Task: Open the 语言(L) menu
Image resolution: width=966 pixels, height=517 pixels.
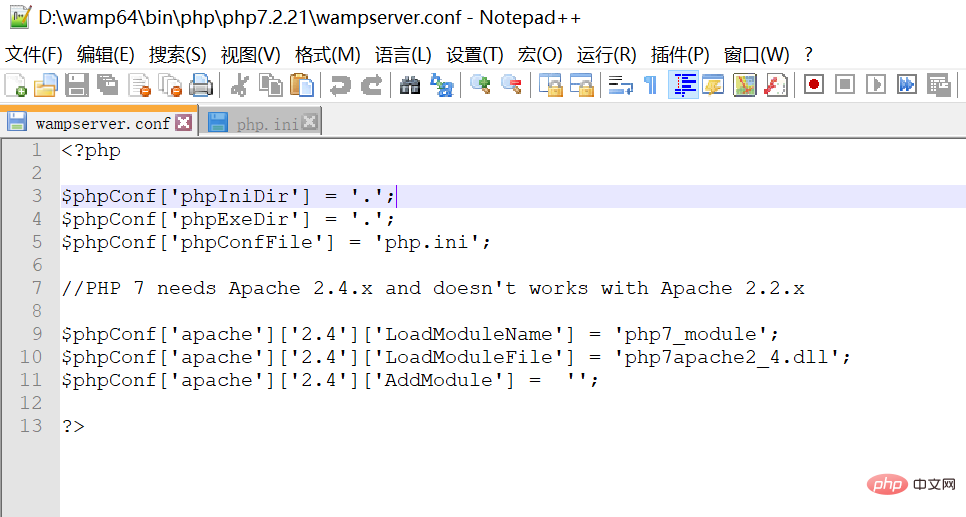Action: [x=403, y=54]
